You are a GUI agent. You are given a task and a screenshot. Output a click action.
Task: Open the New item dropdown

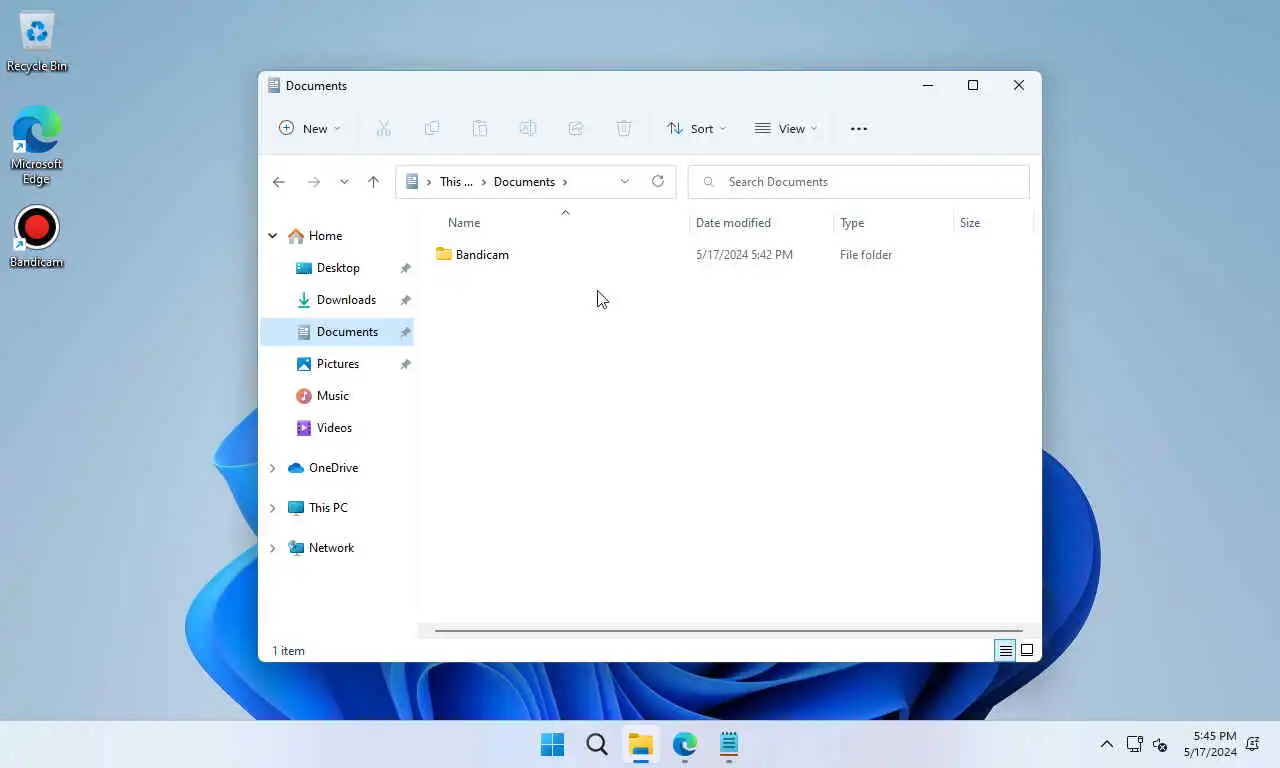coord(310,128)
